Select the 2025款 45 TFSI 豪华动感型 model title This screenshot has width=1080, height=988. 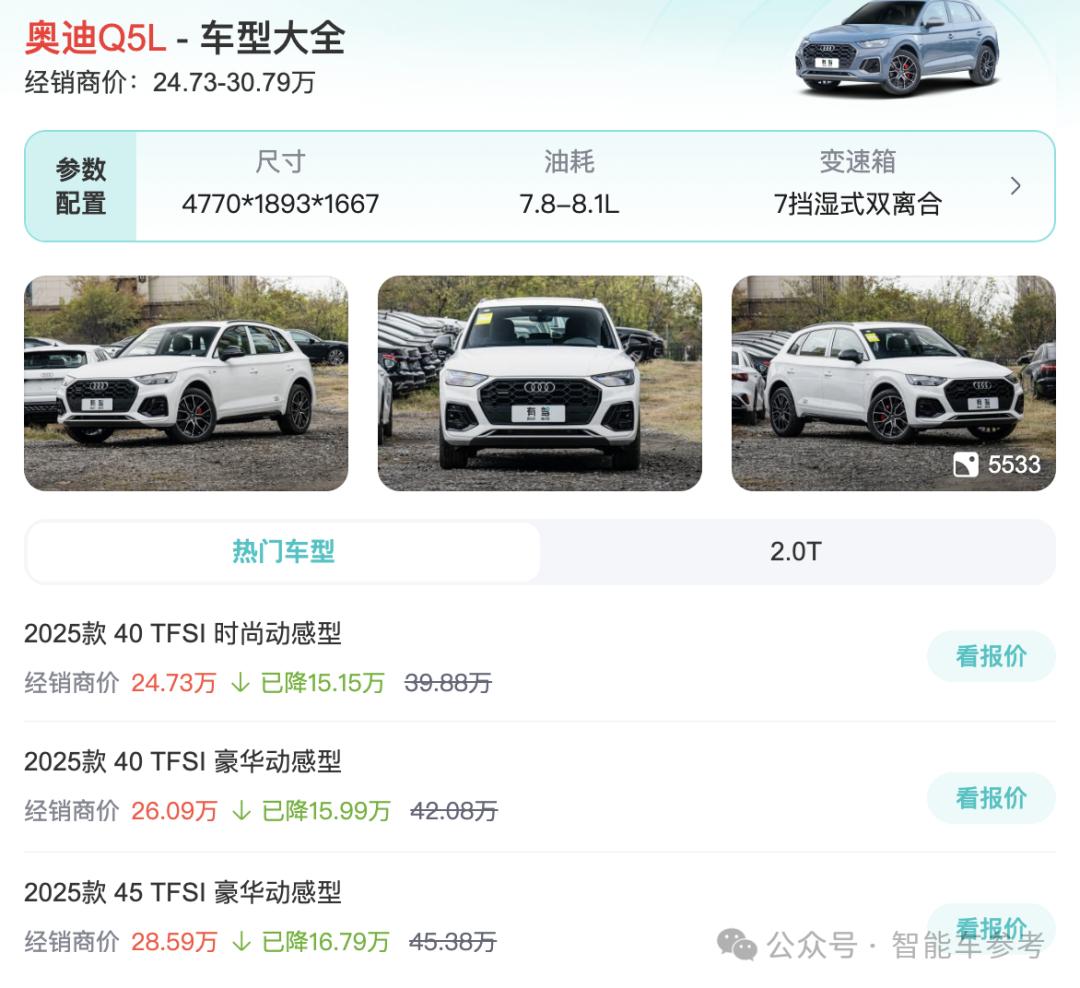(183, 892)
